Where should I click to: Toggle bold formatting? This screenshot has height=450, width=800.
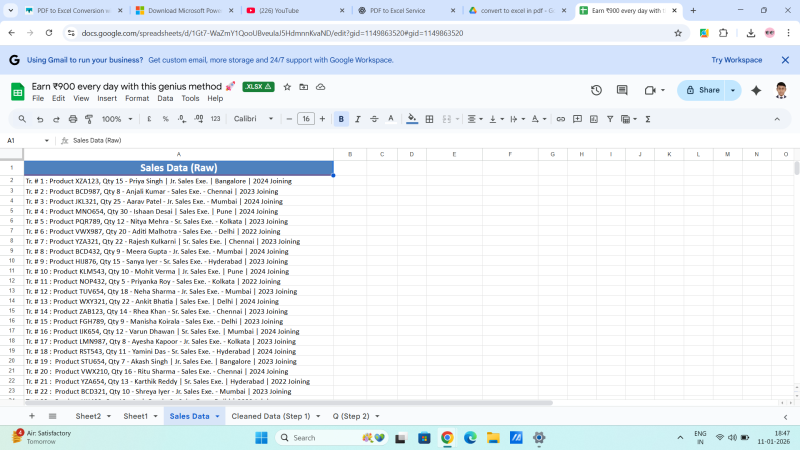[x=341, y=119]
